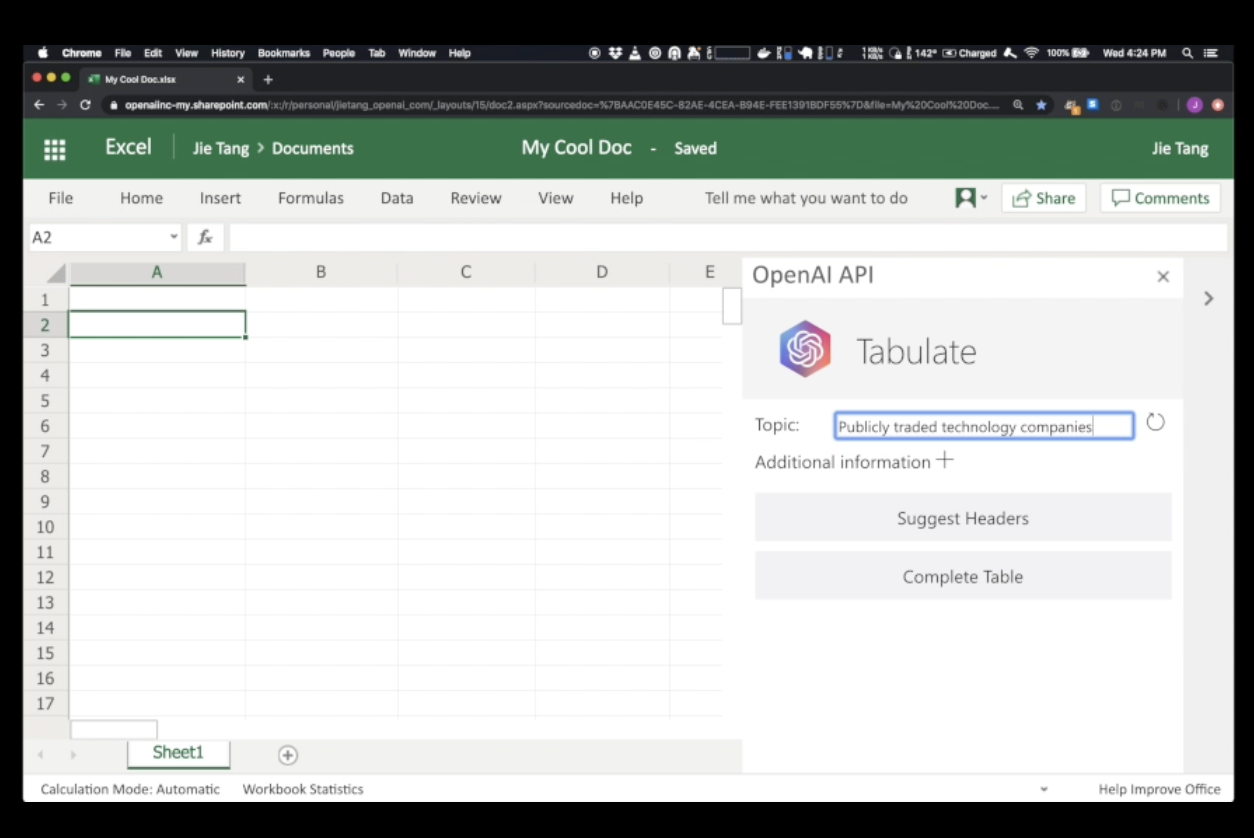The width and height of the screenshot is (1254, 838).
Task: Switch to the Review ribbon tab
Action: 476,198
